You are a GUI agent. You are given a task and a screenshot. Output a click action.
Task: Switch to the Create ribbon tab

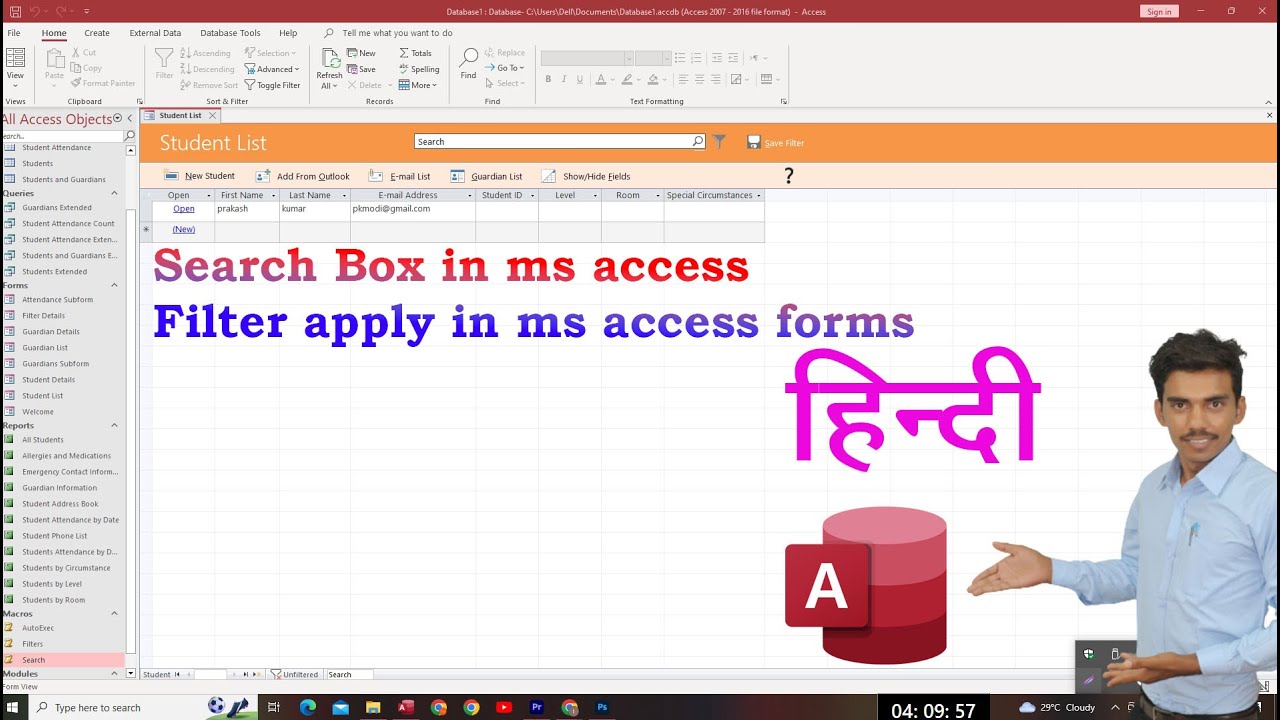point(97,33)
